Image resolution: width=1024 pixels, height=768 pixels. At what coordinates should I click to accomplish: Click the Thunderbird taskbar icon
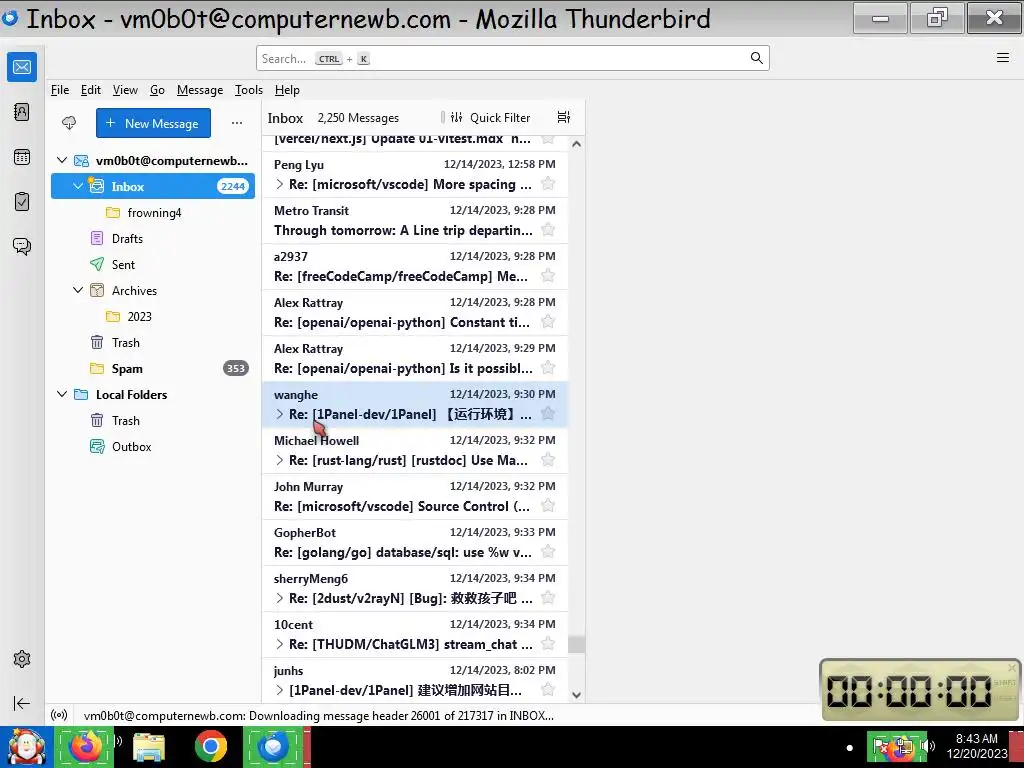(x=273, y=747)
